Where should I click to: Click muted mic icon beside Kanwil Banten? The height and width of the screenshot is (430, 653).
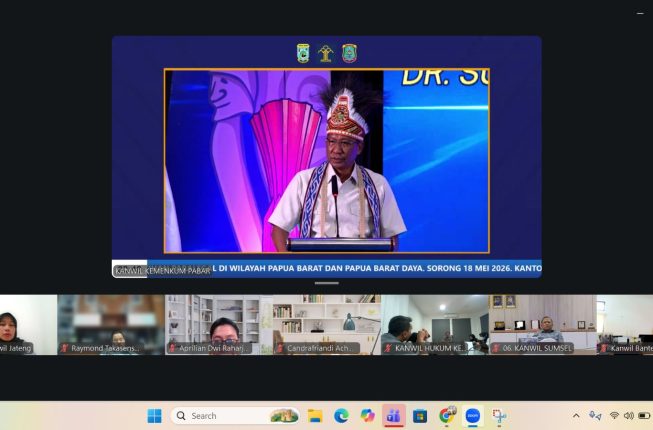[x=603, y=348]
